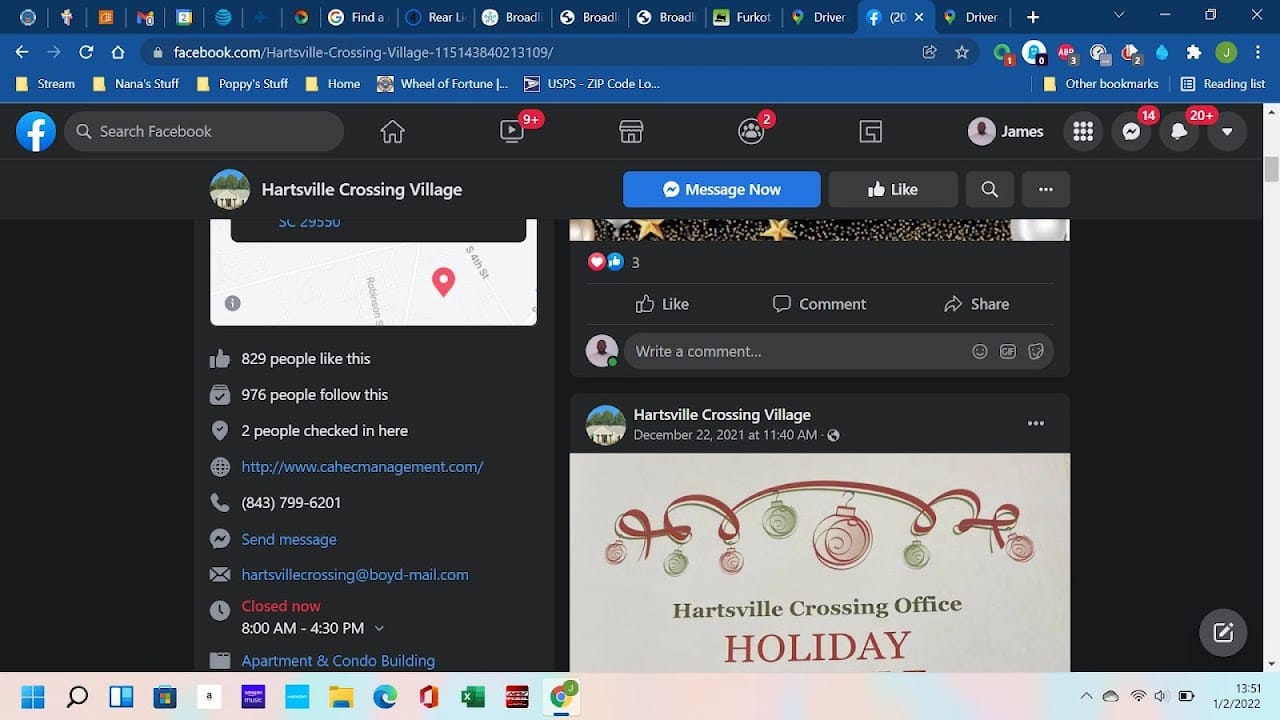Add a sticker to the comment
This screenshot has width=1280, height=720.
click(1036, 351)
